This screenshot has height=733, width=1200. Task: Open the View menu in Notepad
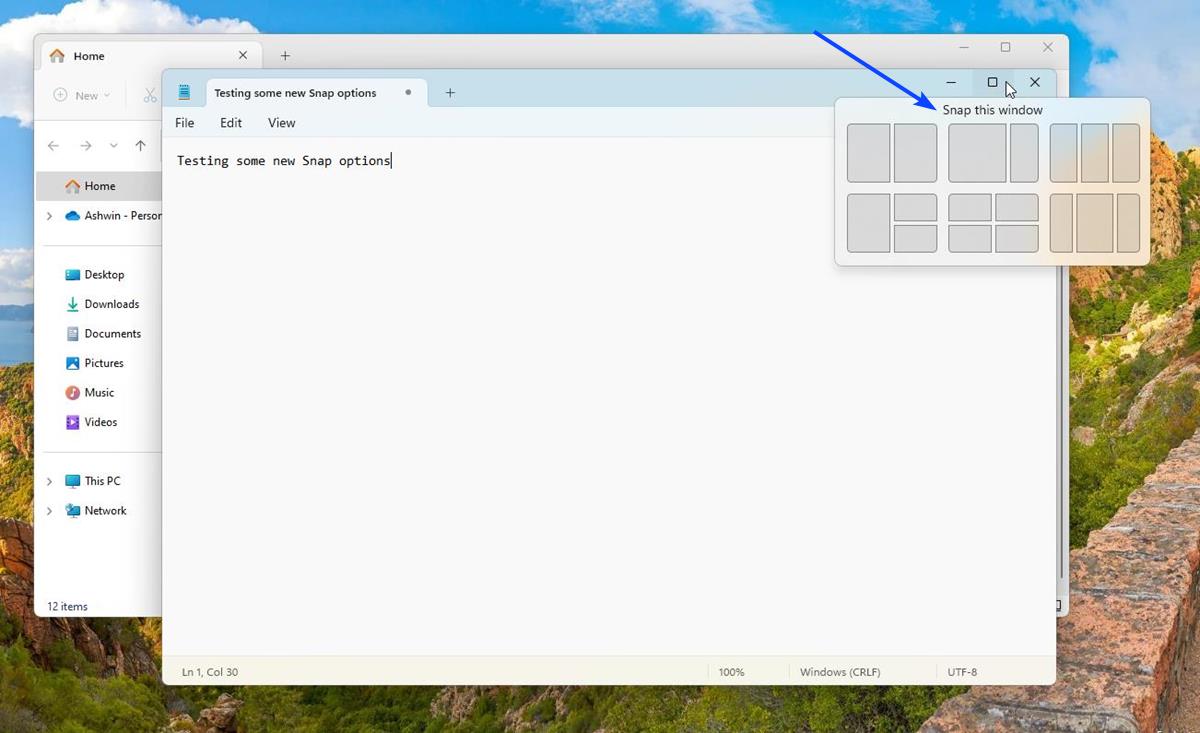(x=282, y=123)
